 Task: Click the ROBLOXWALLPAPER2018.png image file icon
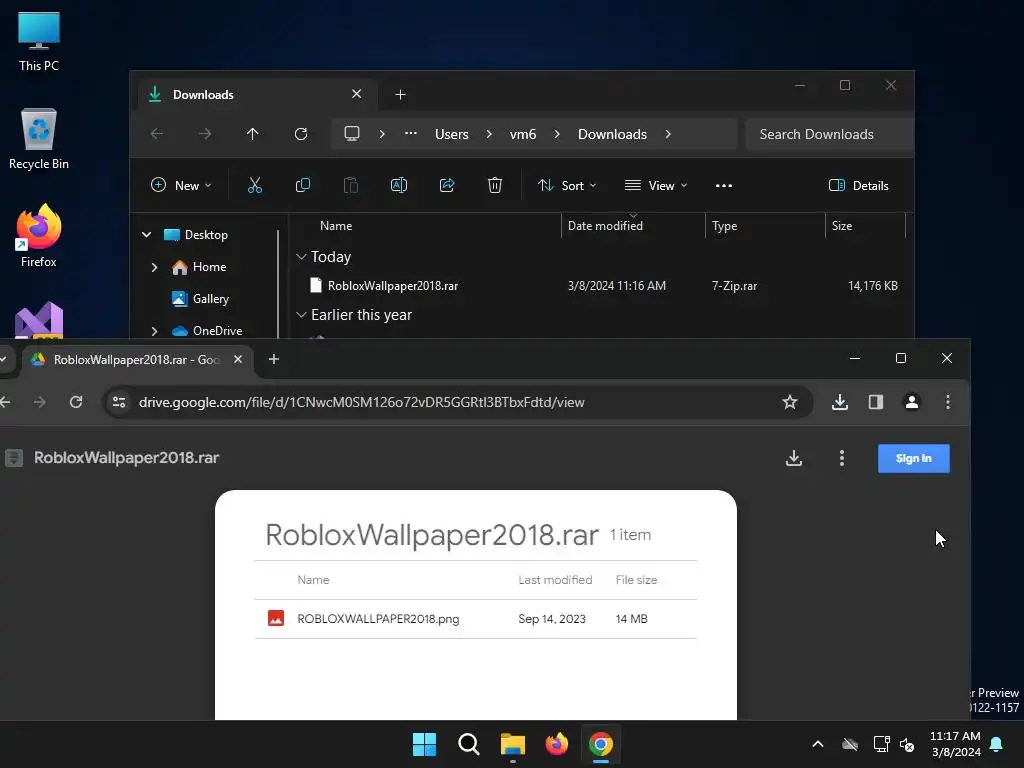click(276, 618)
